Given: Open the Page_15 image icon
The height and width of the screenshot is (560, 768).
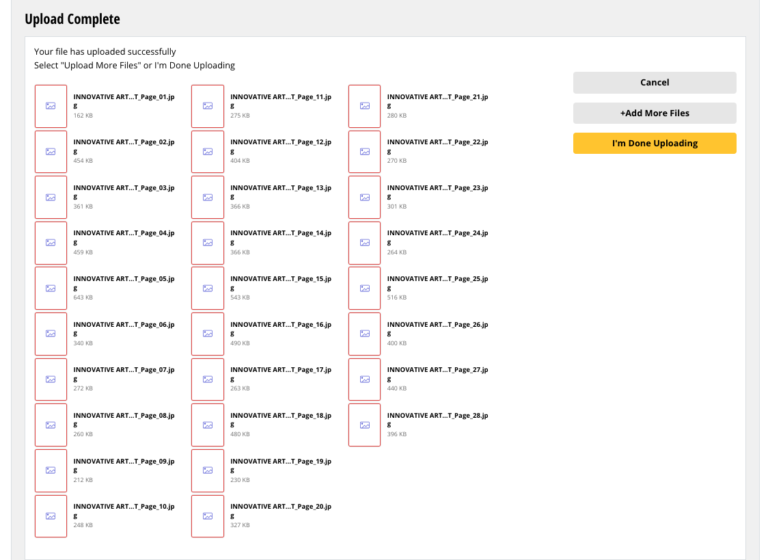Looking at the screenshot, I should (208, 288).
